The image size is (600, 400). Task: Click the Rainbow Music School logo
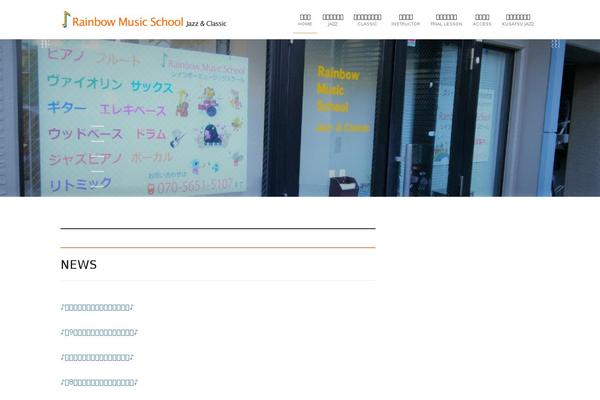[x=144, y=20]
